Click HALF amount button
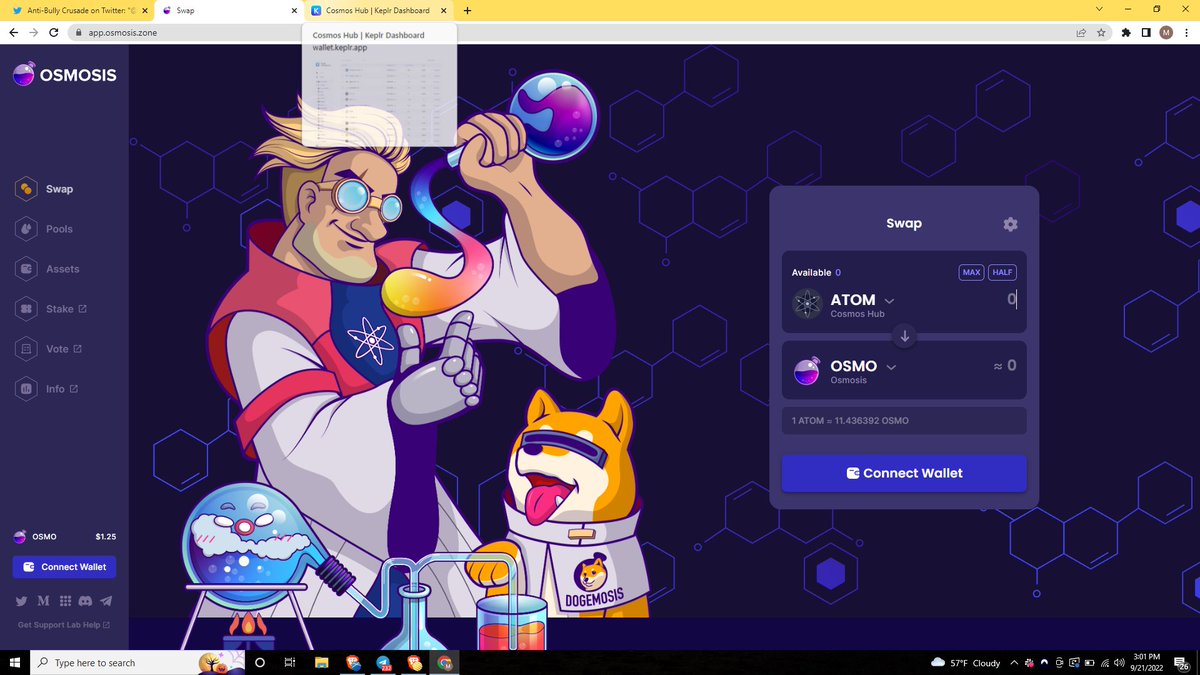The width and height of the screenshot is (1200, 675). click(1002, 272)
